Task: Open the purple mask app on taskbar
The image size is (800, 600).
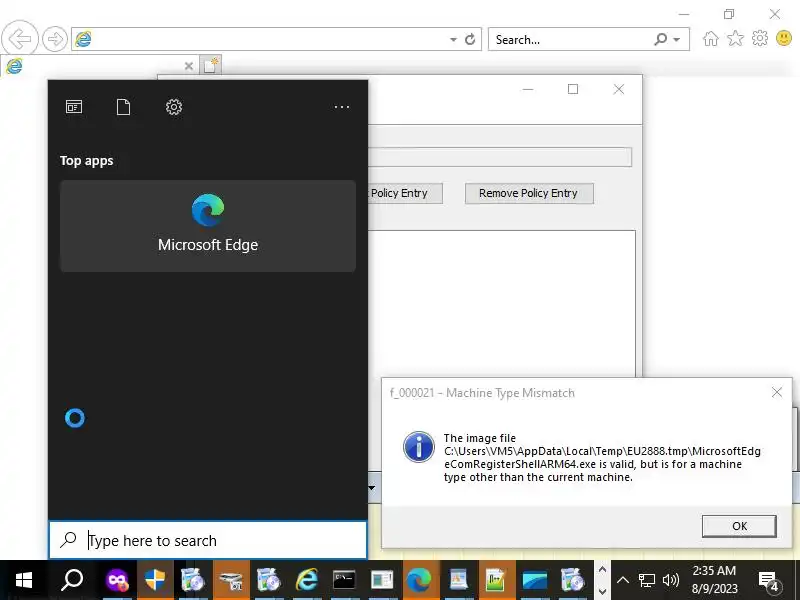Action: [117, 580]
